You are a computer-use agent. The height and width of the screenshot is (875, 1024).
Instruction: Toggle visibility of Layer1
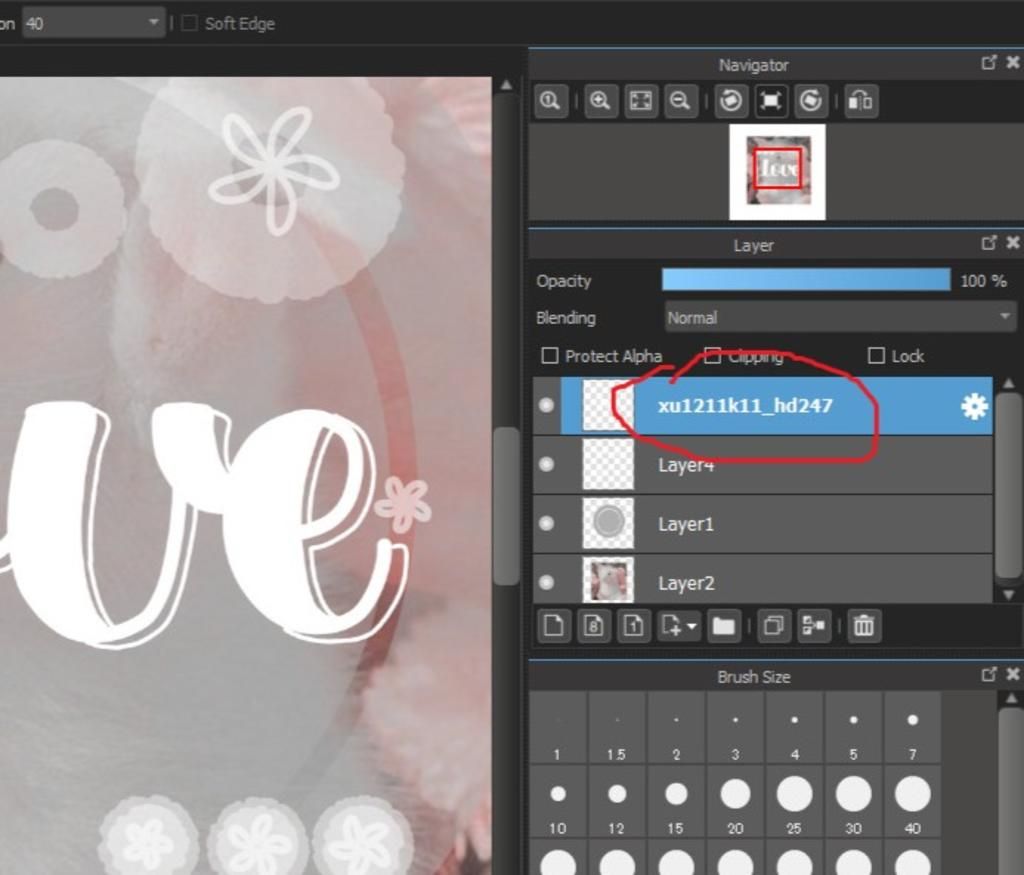[547, 524]
